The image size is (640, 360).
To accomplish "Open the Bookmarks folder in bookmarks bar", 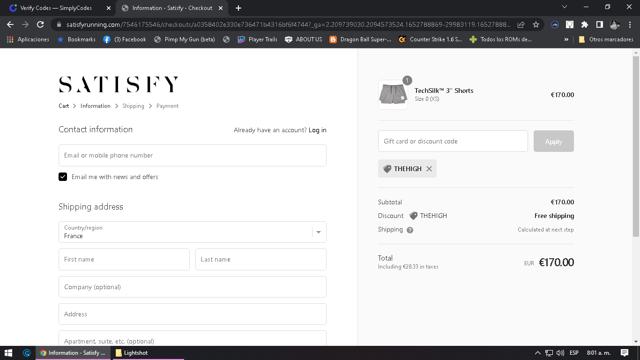I will pyautogui.click(x=76, y=39).
